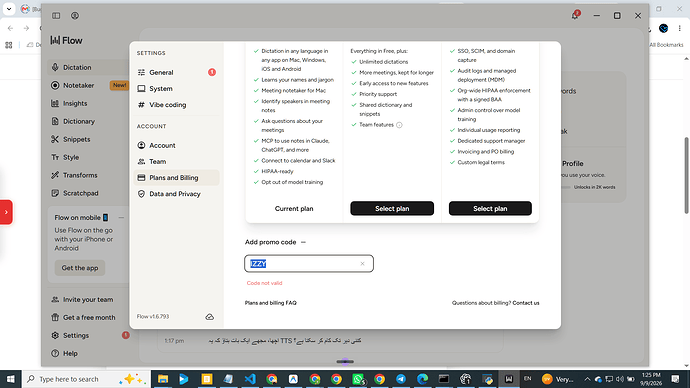Click the browser back arrow
Image resolution: width=690 pixels, height=388 pixels.
point(10,28)
